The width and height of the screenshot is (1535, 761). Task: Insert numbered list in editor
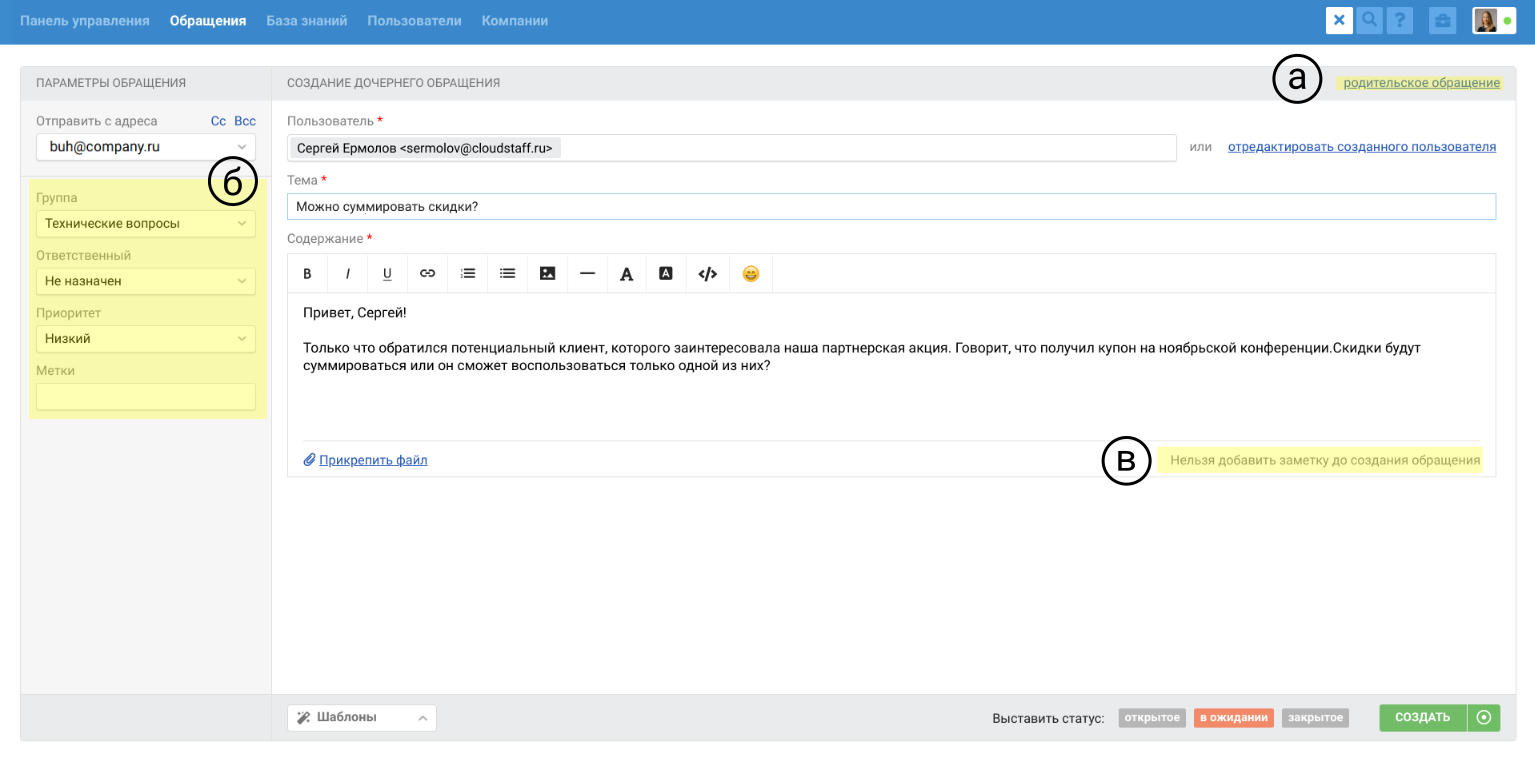click(x=467, y=274)
